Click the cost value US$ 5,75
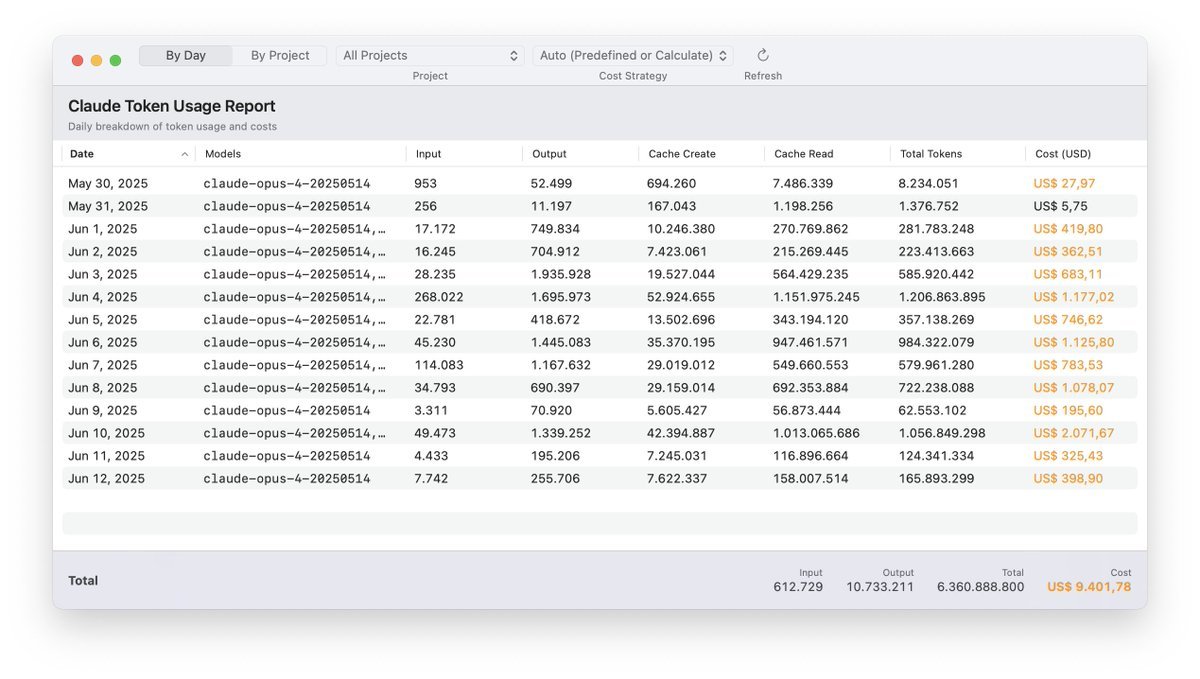This screenshot has height=679, width=1200. 1060,206
